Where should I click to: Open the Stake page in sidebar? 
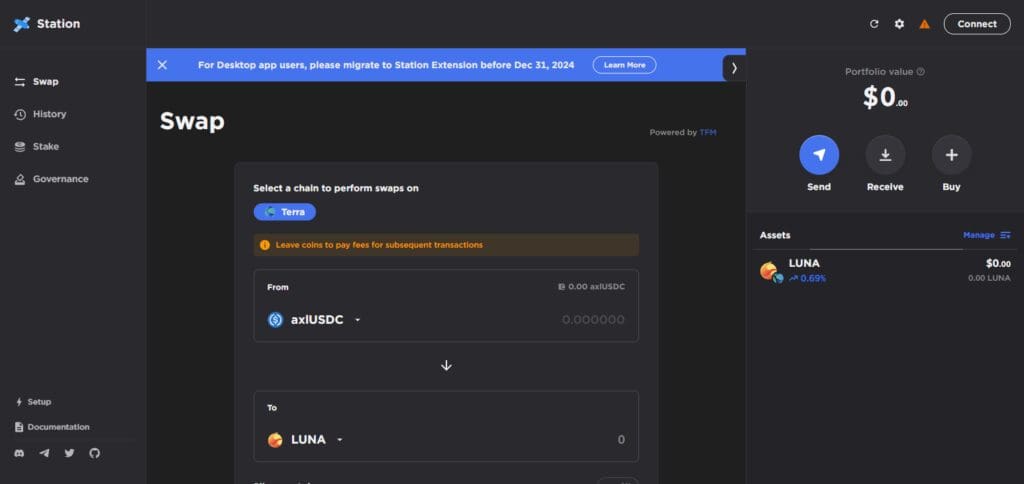point(37,147)
